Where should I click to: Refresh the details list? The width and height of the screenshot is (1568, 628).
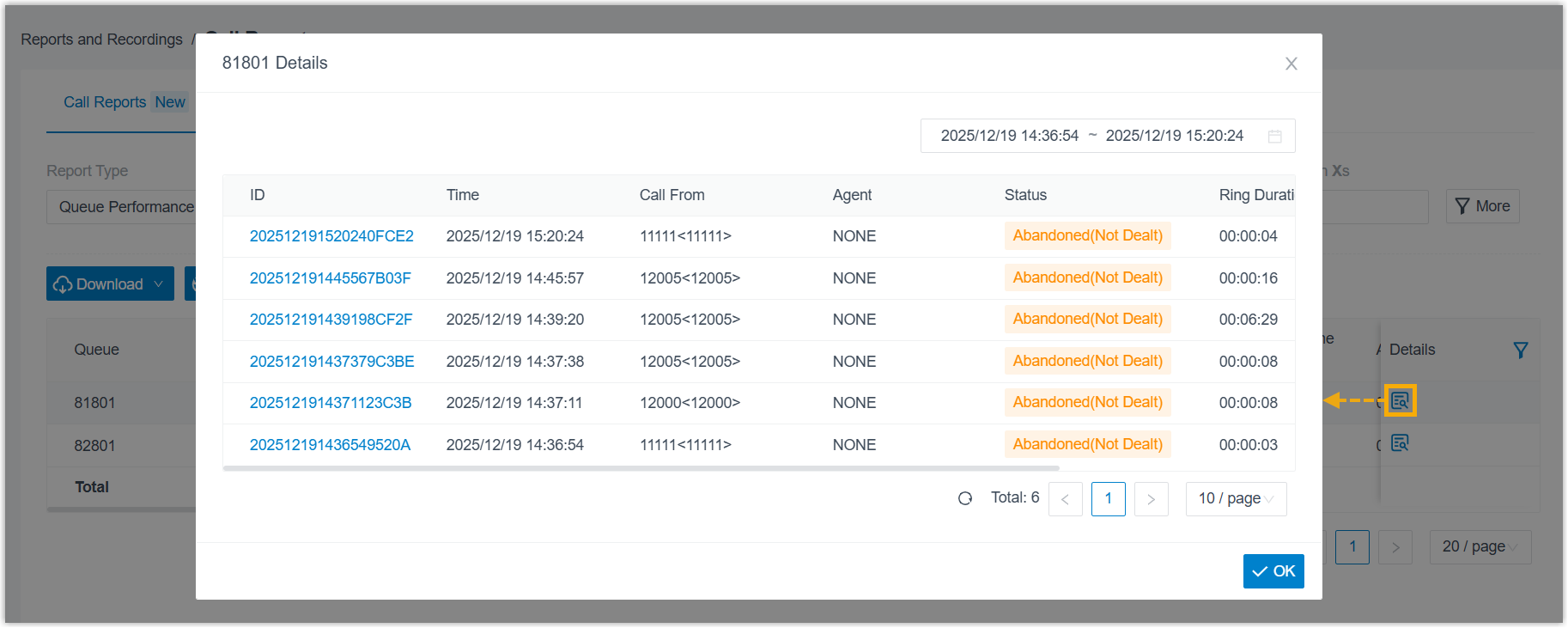pos(965,498)
